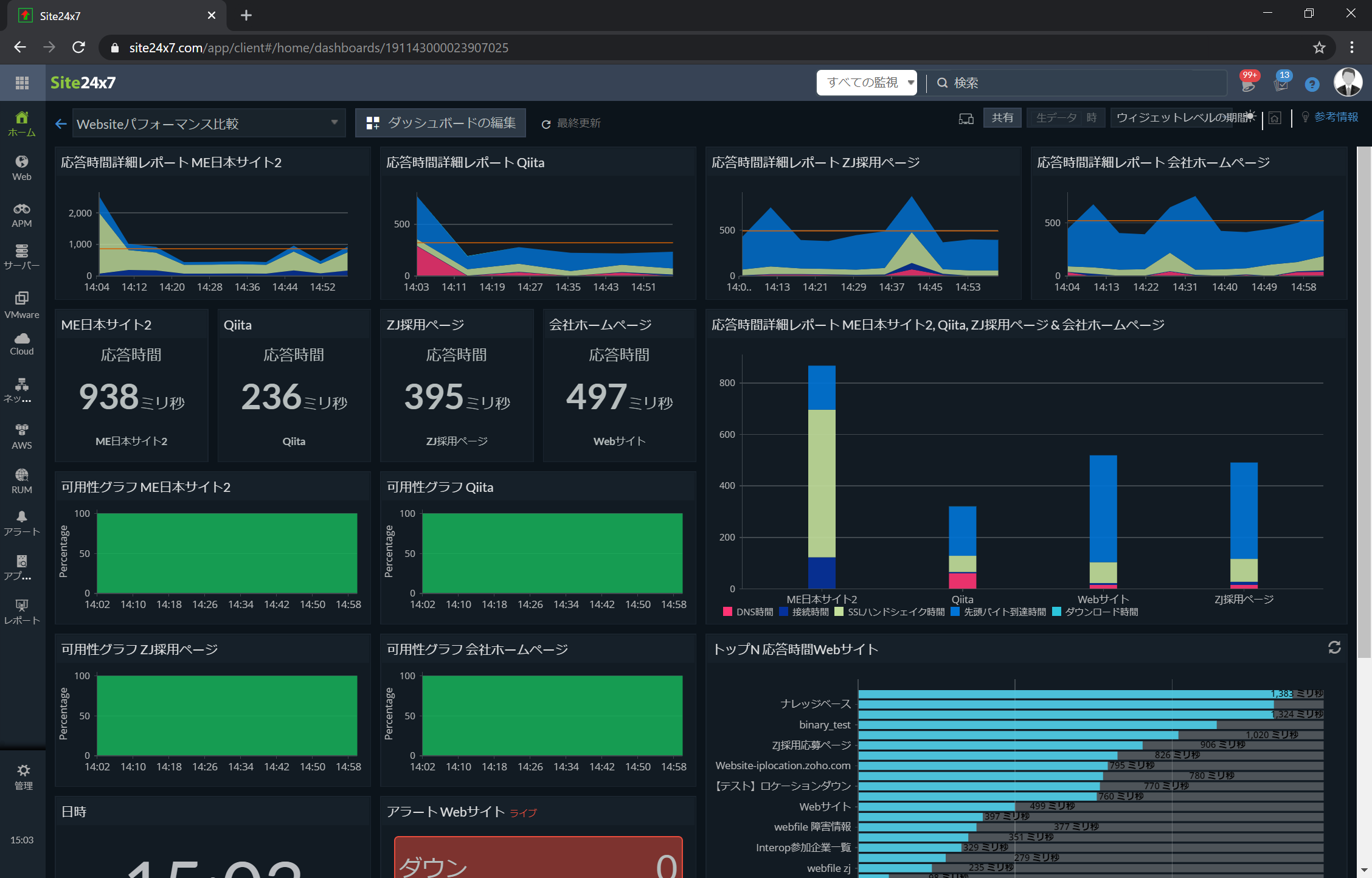Open the AWS sidebar section
1372x878 pixels.
(22, 437)
